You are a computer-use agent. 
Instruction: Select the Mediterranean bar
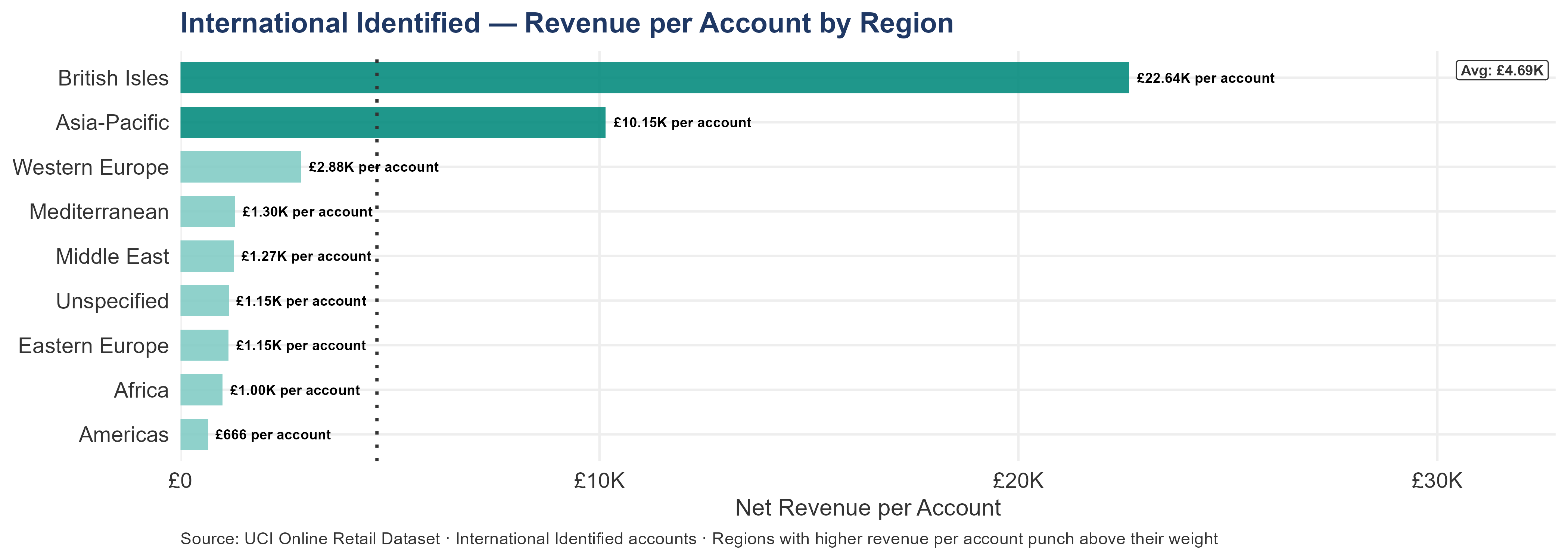point(208,211)
